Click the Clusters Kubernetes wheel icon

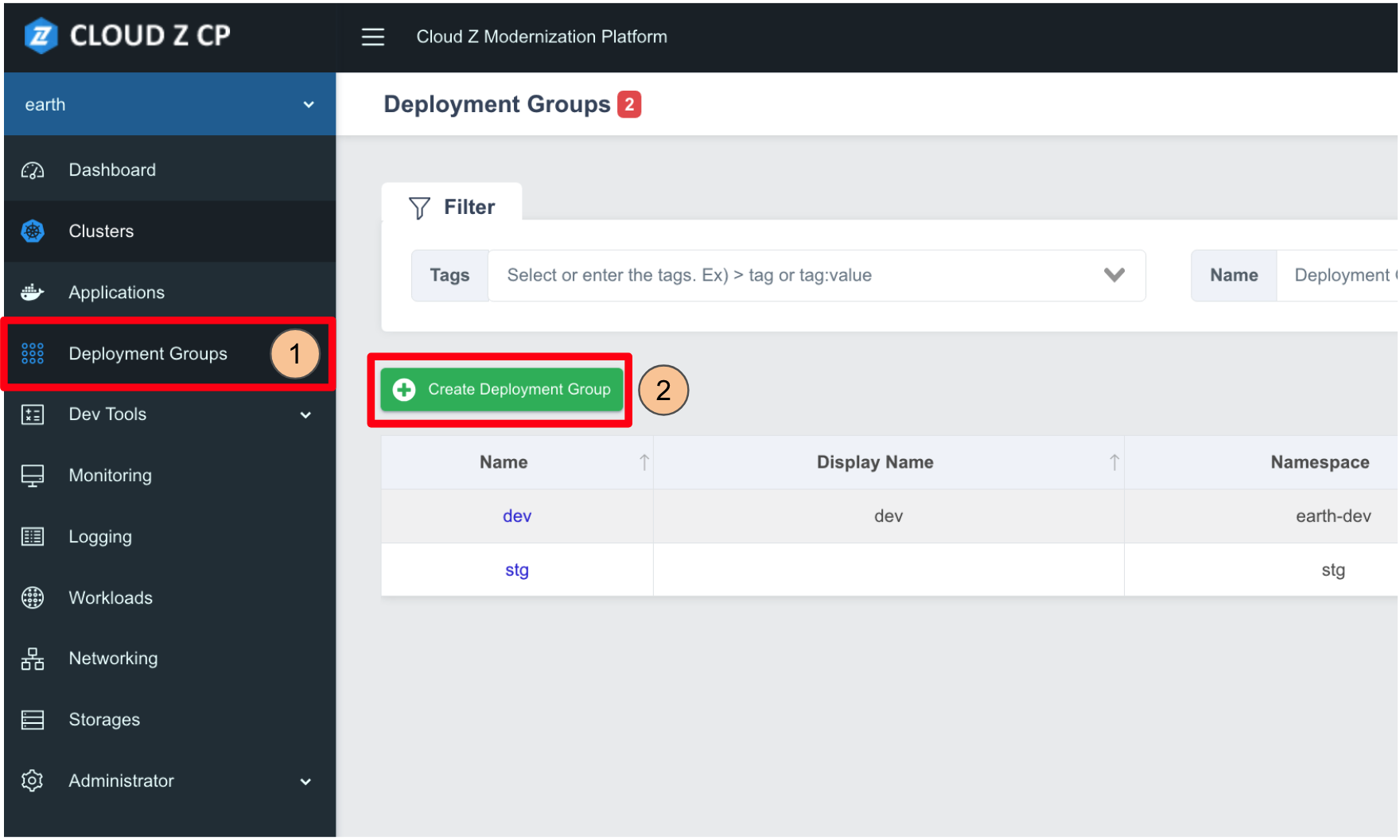pos(33,231)
